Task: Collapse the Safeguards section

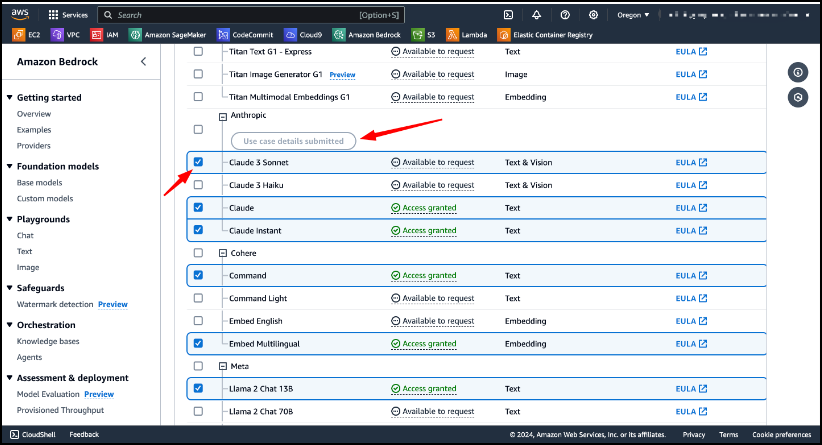Action: click(9, 288)
